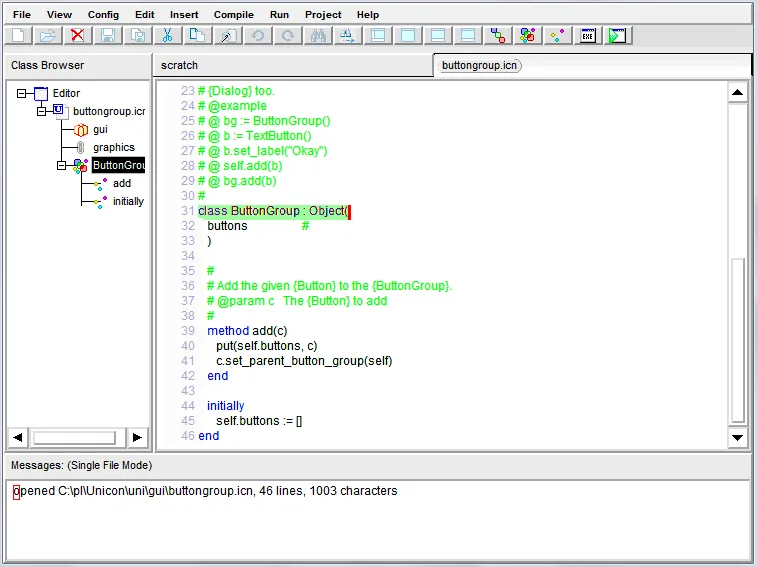Click the Undo arrow icon
The width and height of the screenshot is (758, 567).
point(258,35)
